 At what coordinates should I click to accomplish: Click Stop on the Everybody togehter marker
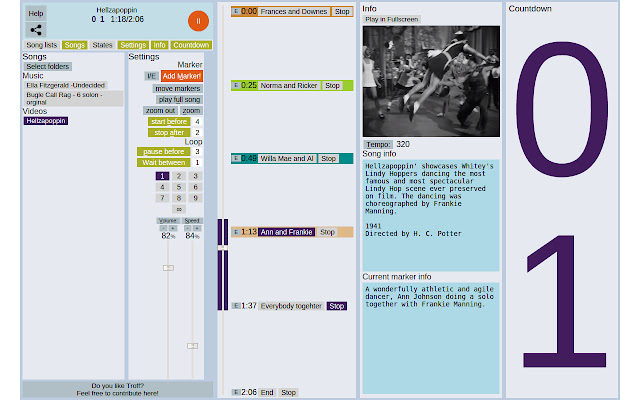pyautogui.click(x=337, y=306)
